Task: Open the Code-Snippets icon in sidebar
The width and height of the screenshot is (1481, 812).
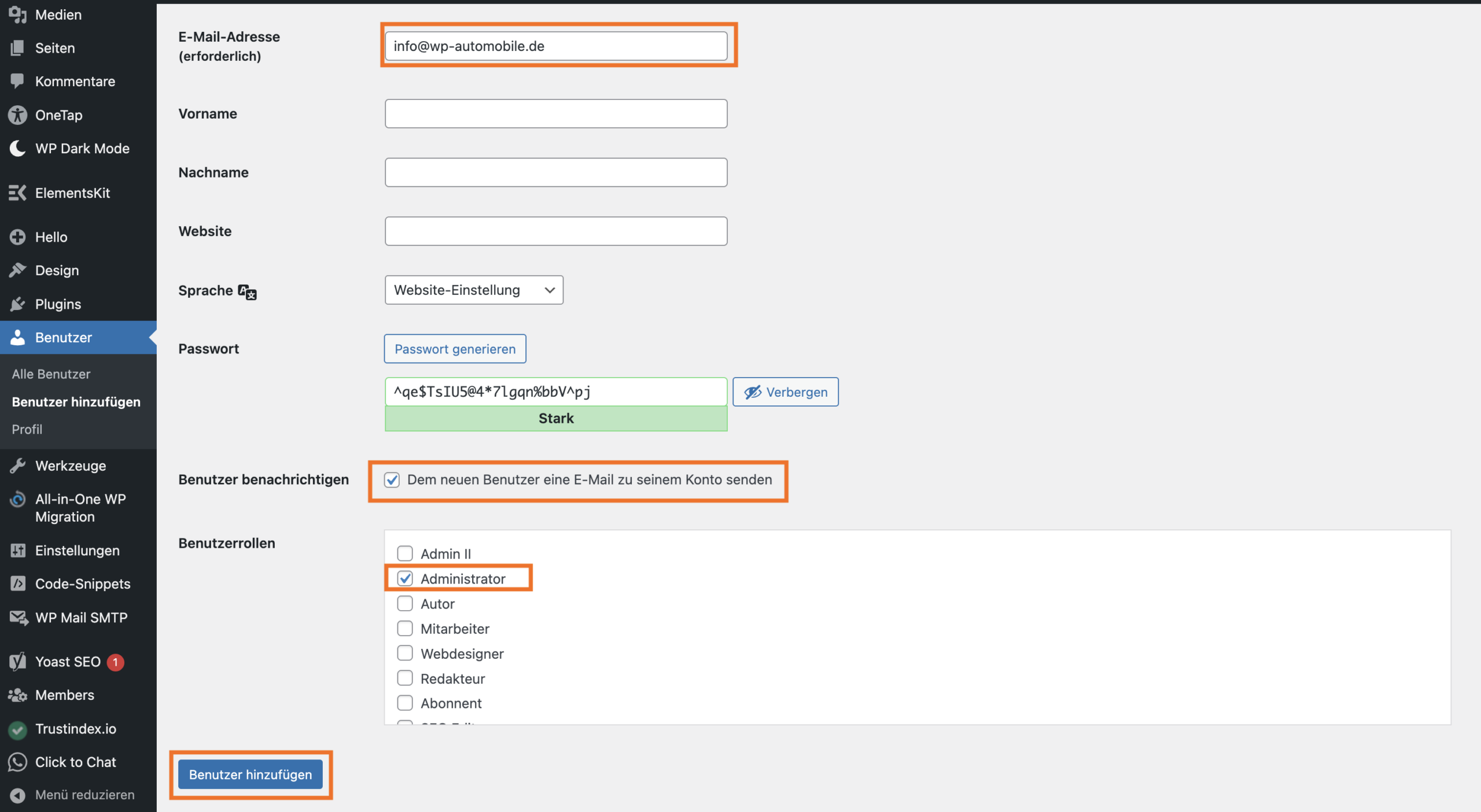Action: click(17, 584)
